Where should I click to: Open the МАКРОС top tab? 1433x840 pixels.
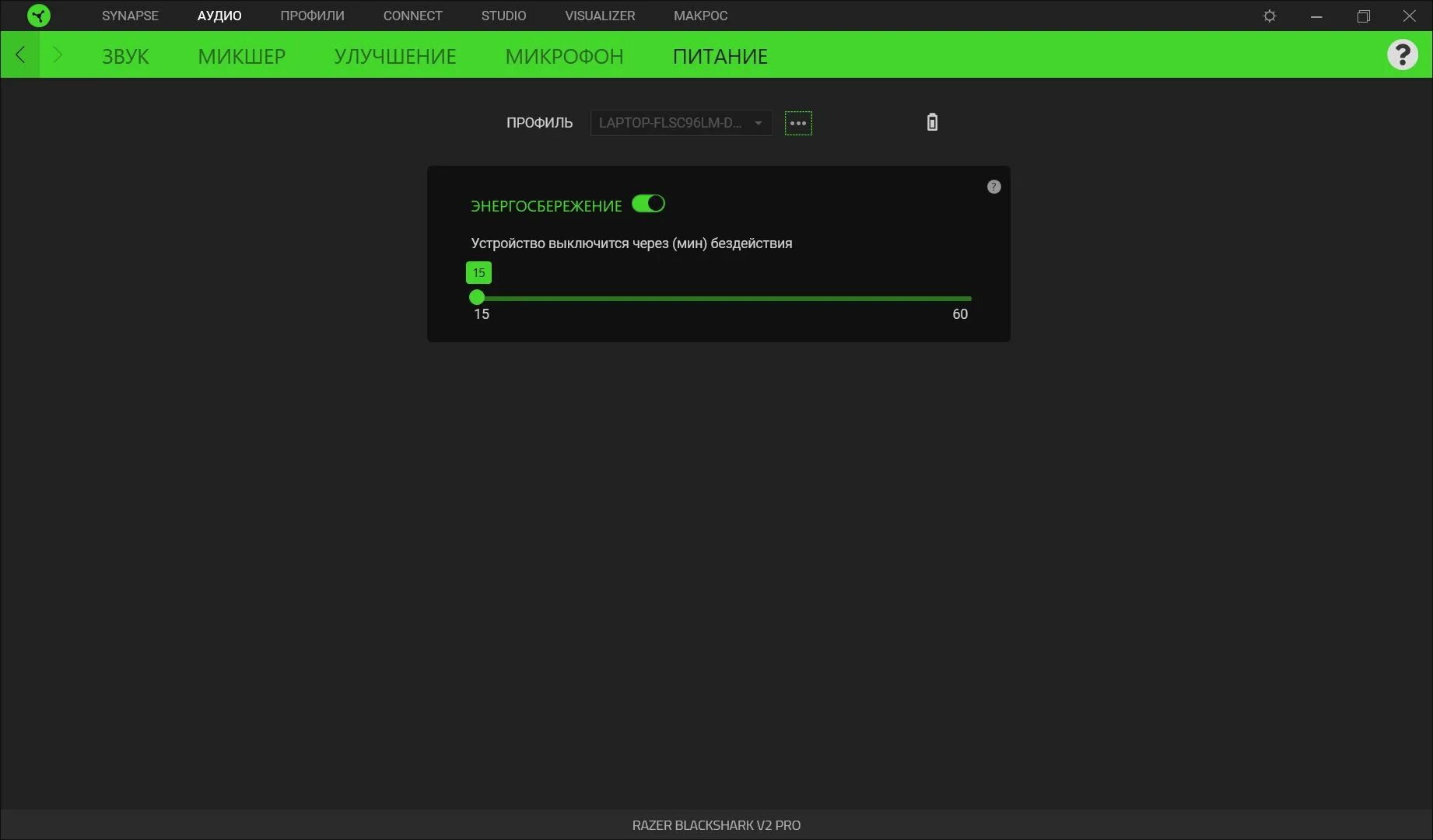click(x=700, y=16)
